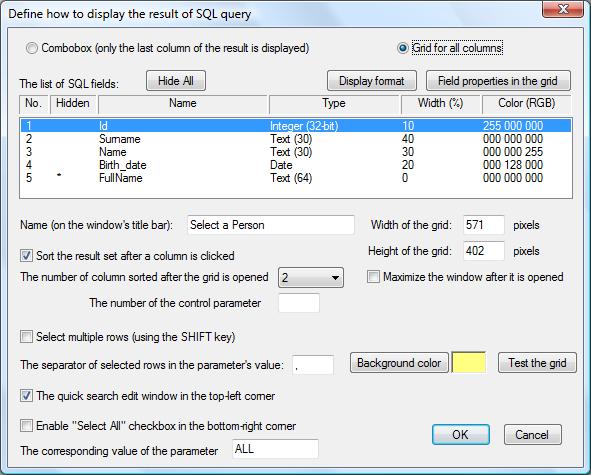
Task: Enable the "Select All" checkbox option
Action: point(26,426)
